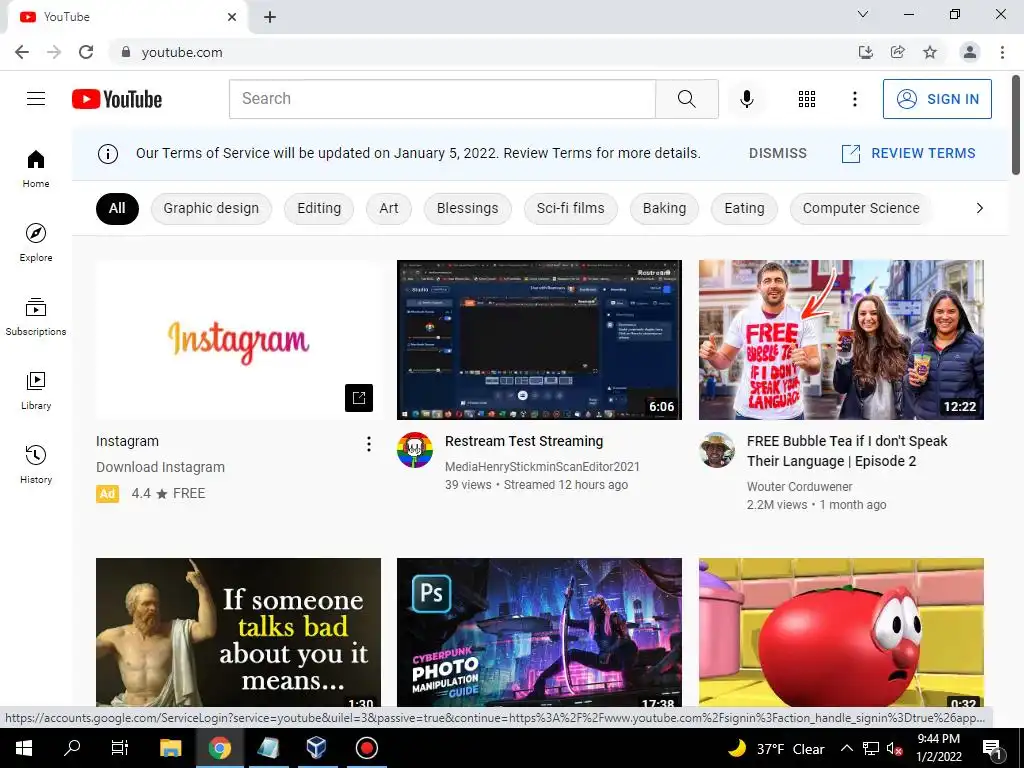Open the Instagram ad thumbnail
Viewport: 1024px width, 768px height.
[x=238, y=340]
